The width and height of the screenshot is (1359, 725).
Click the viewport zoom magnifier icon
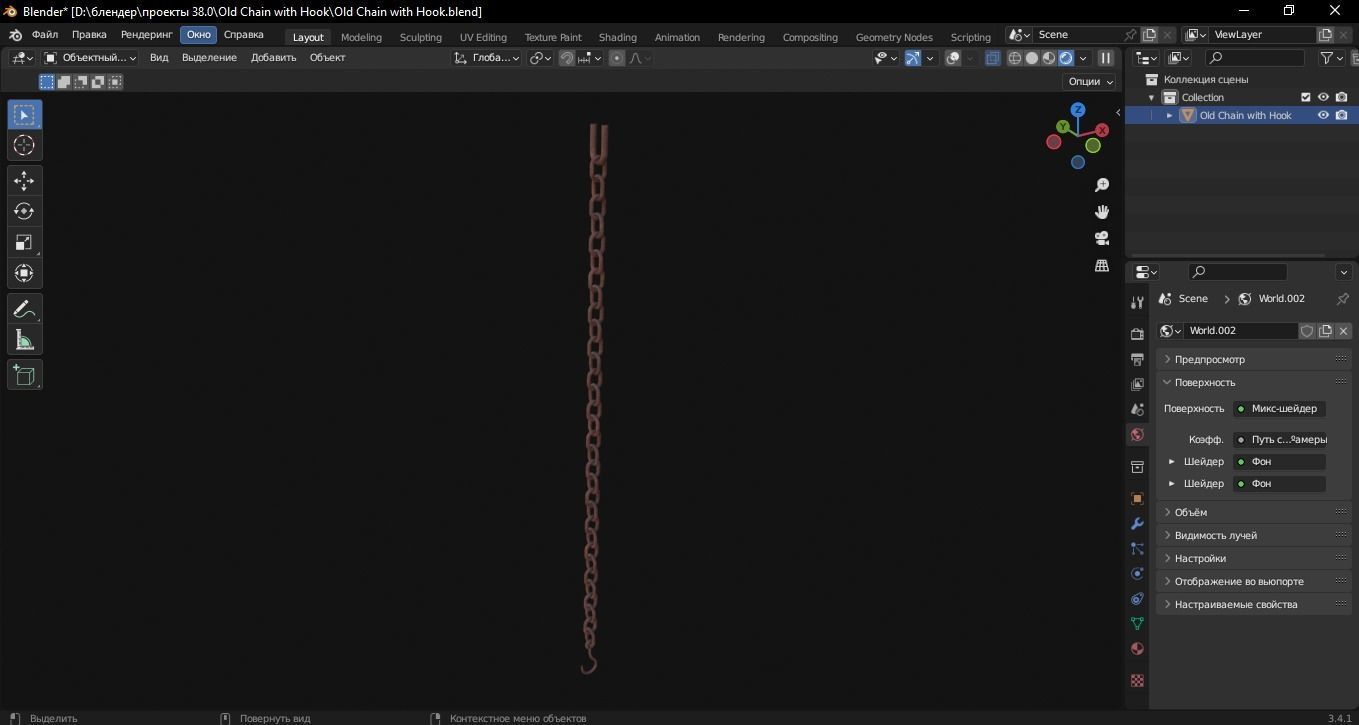(x=1102, y=186)
